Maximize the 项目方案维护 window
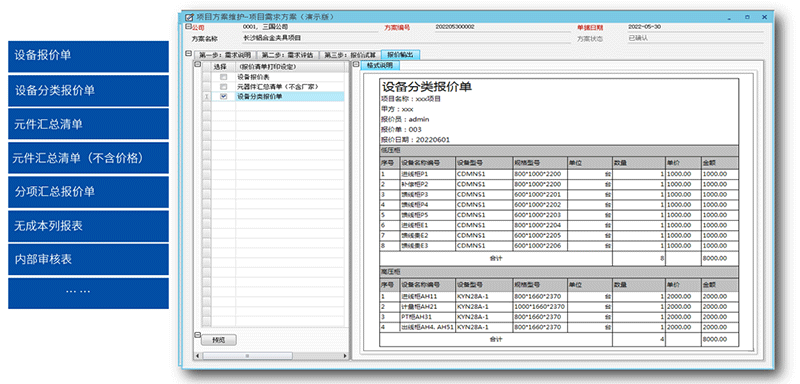Image resolution: width=800 pixels, height=384 pixels. [x=747, y=17]
